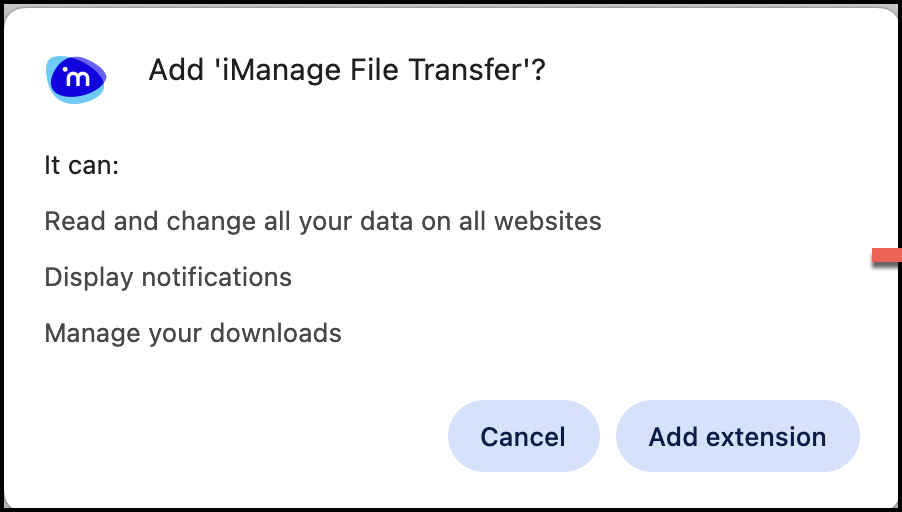Viewport: 902px width, 512px height.
Task: Click the 'Add iManage File Transfer?' title
Action: (346, 71)
